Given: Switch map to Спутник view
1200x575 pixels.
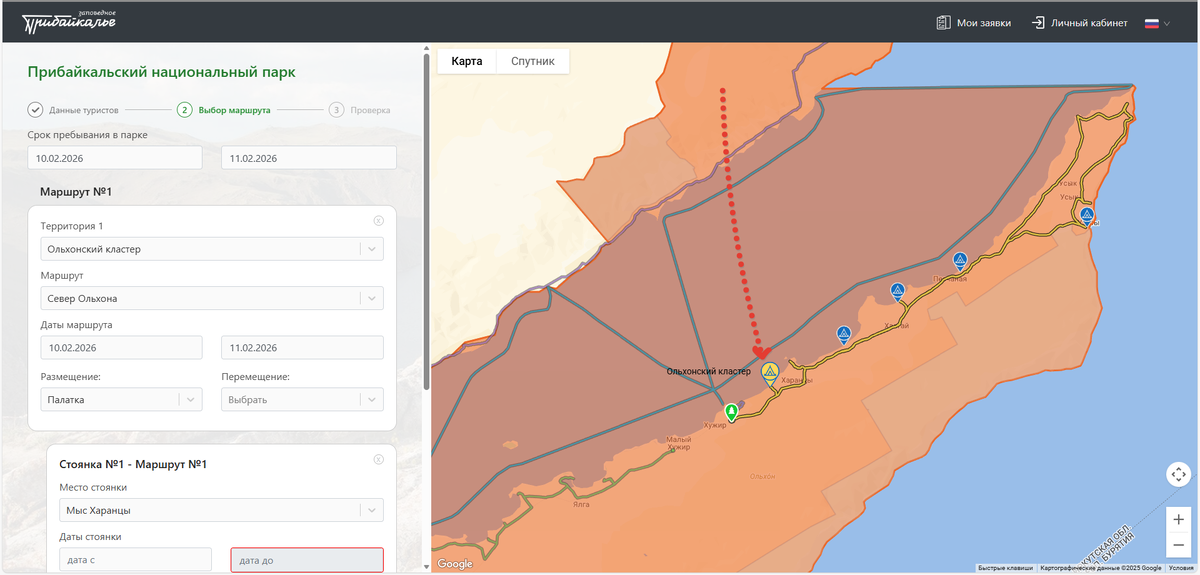Looking at the screenshot, I should pyautogui.click(x=533, y=61).
